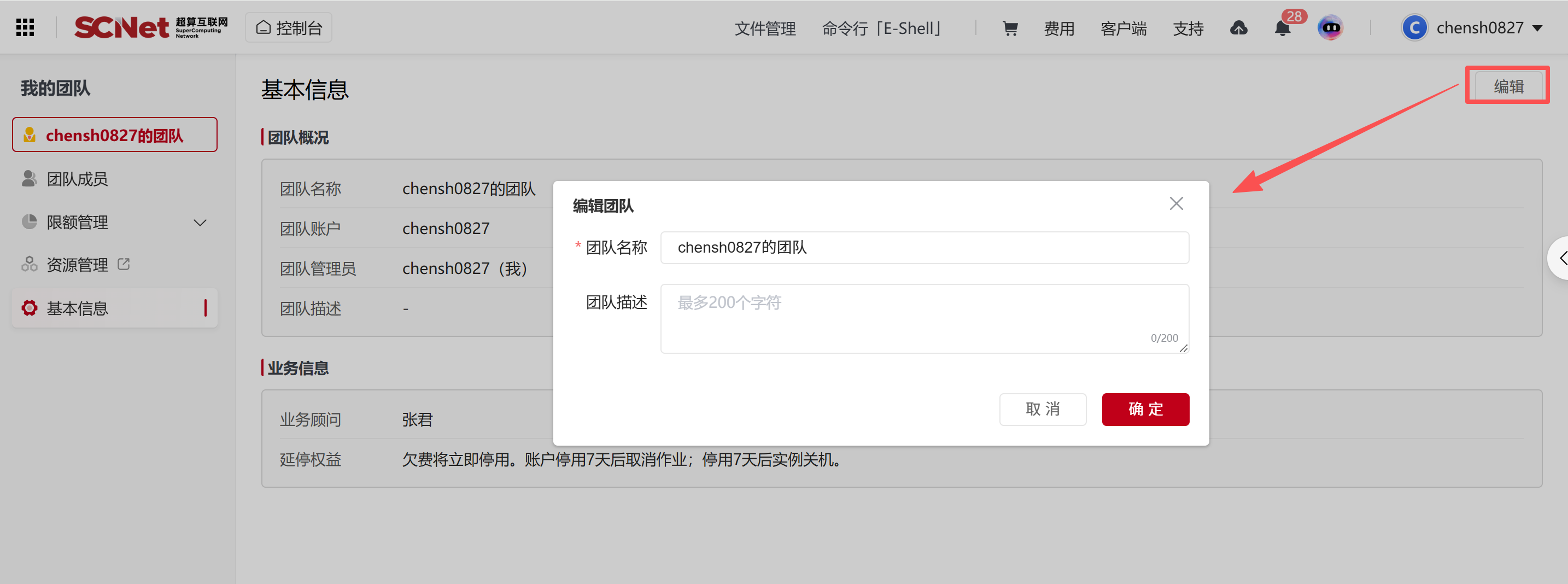Click the 编辑 button at top right

tap(1508, 86)
